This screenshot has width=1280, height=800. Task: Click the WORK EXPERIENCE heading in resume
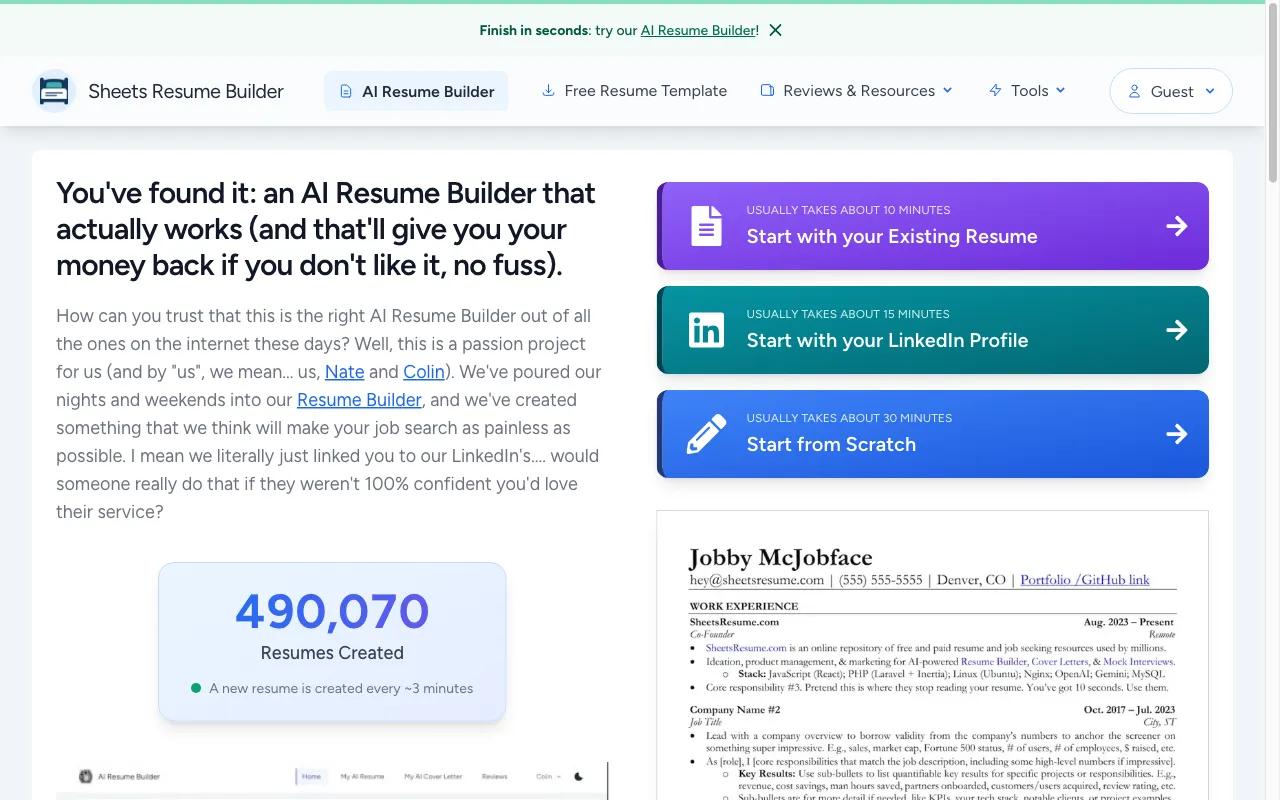tap(744, 606)
